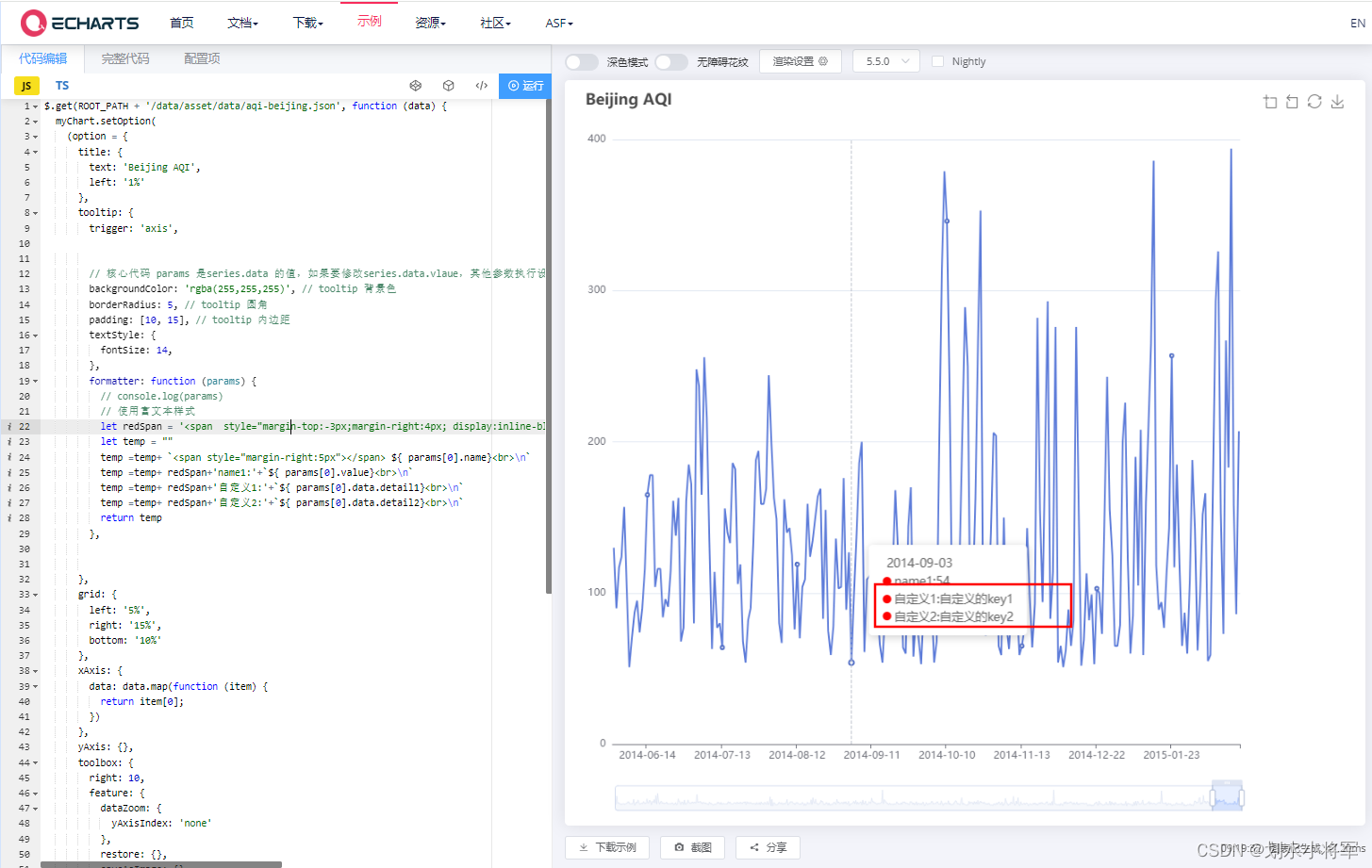Open in CodePen icon
The image size is (1372, 868).
[x=416, y=86]
